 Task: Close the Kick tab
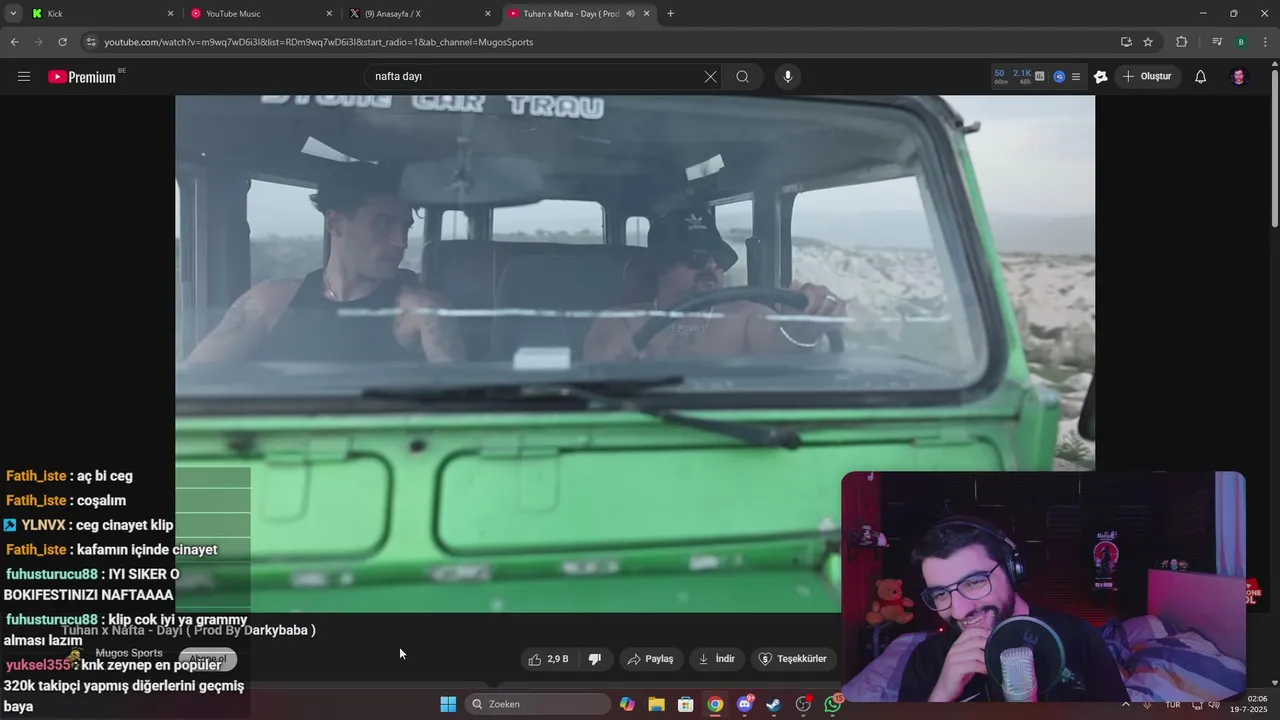170,14
